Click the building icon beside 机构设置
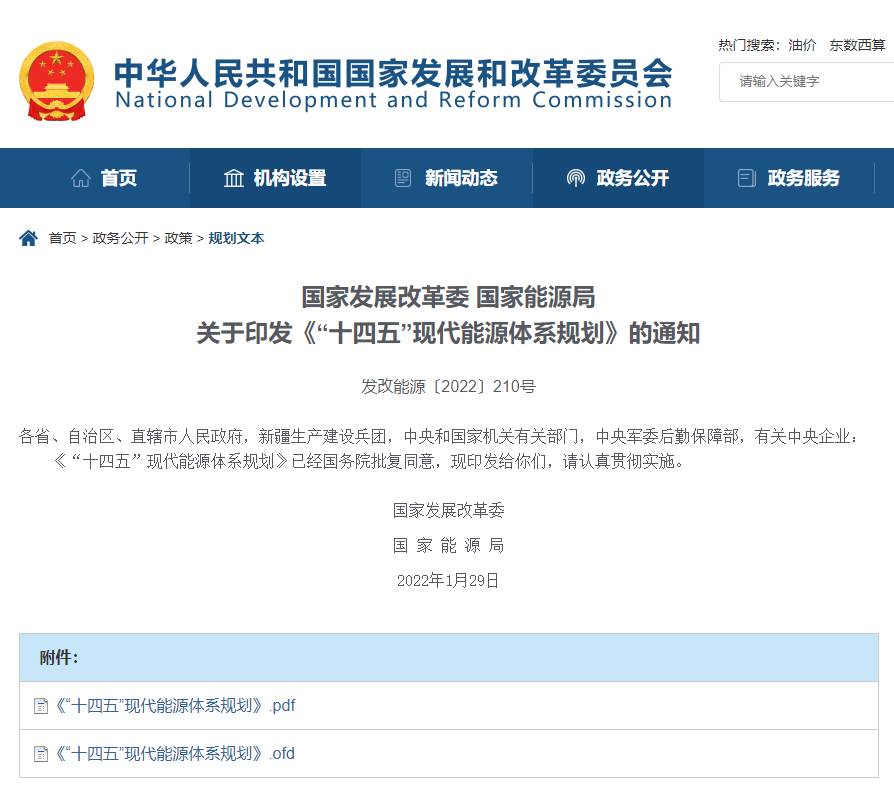Viewport: 894px width, 802px height. click(x=234, y=178)
